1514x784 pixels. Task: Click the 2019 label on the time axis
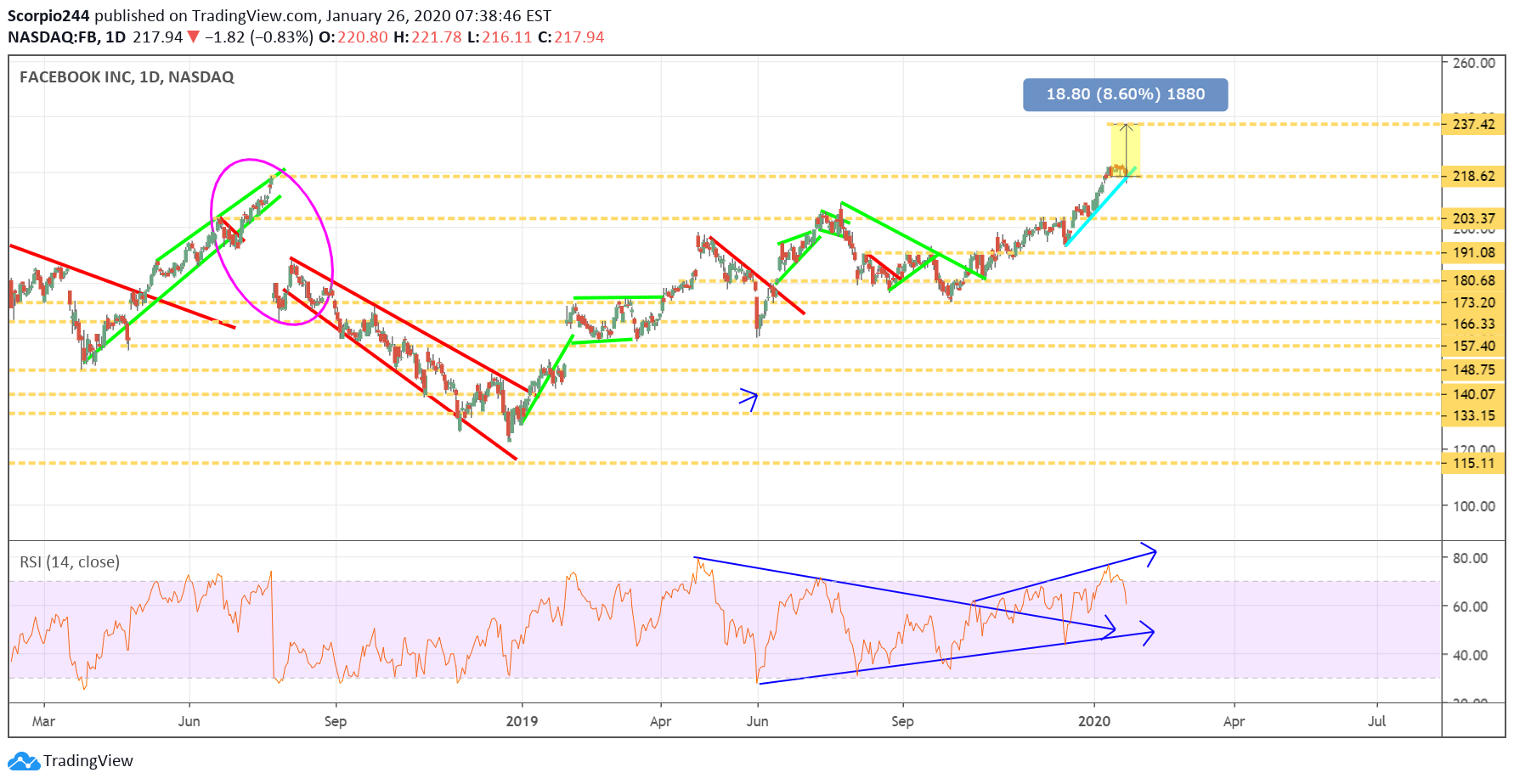point(522,721)
